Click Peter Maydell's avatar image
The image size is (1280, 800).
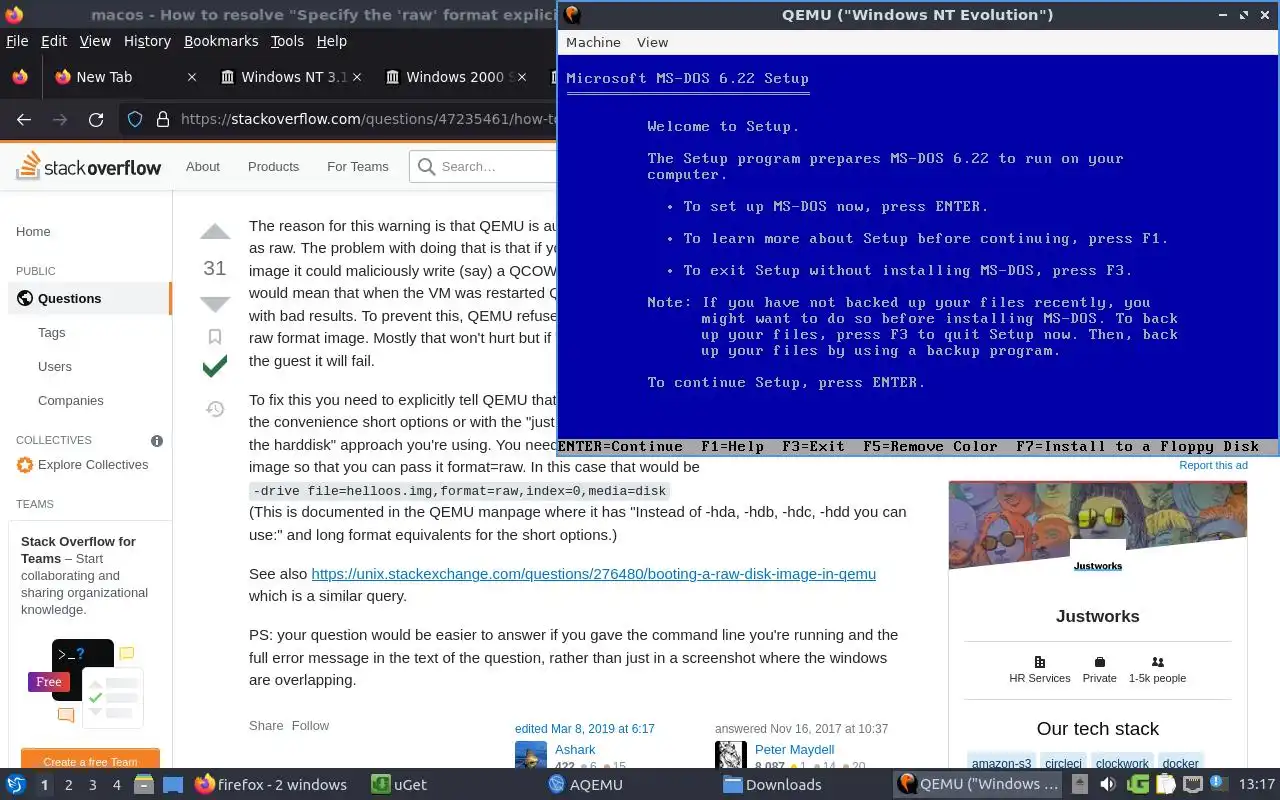[731, 755]
